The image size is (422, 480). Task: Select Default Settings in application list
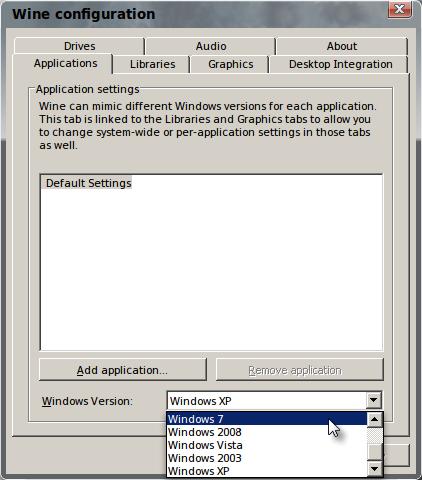[88, 183]
